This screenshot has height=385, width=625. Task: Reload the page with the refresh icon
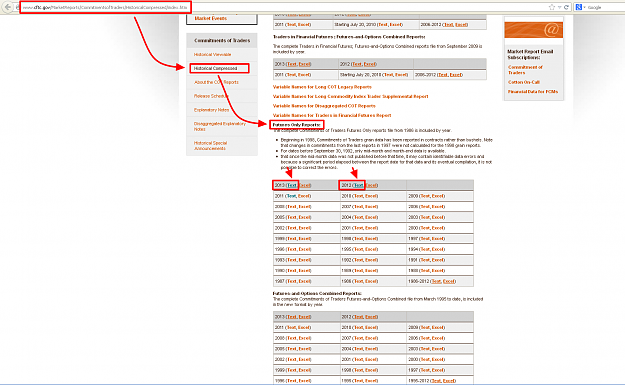[x=566, y=7]
